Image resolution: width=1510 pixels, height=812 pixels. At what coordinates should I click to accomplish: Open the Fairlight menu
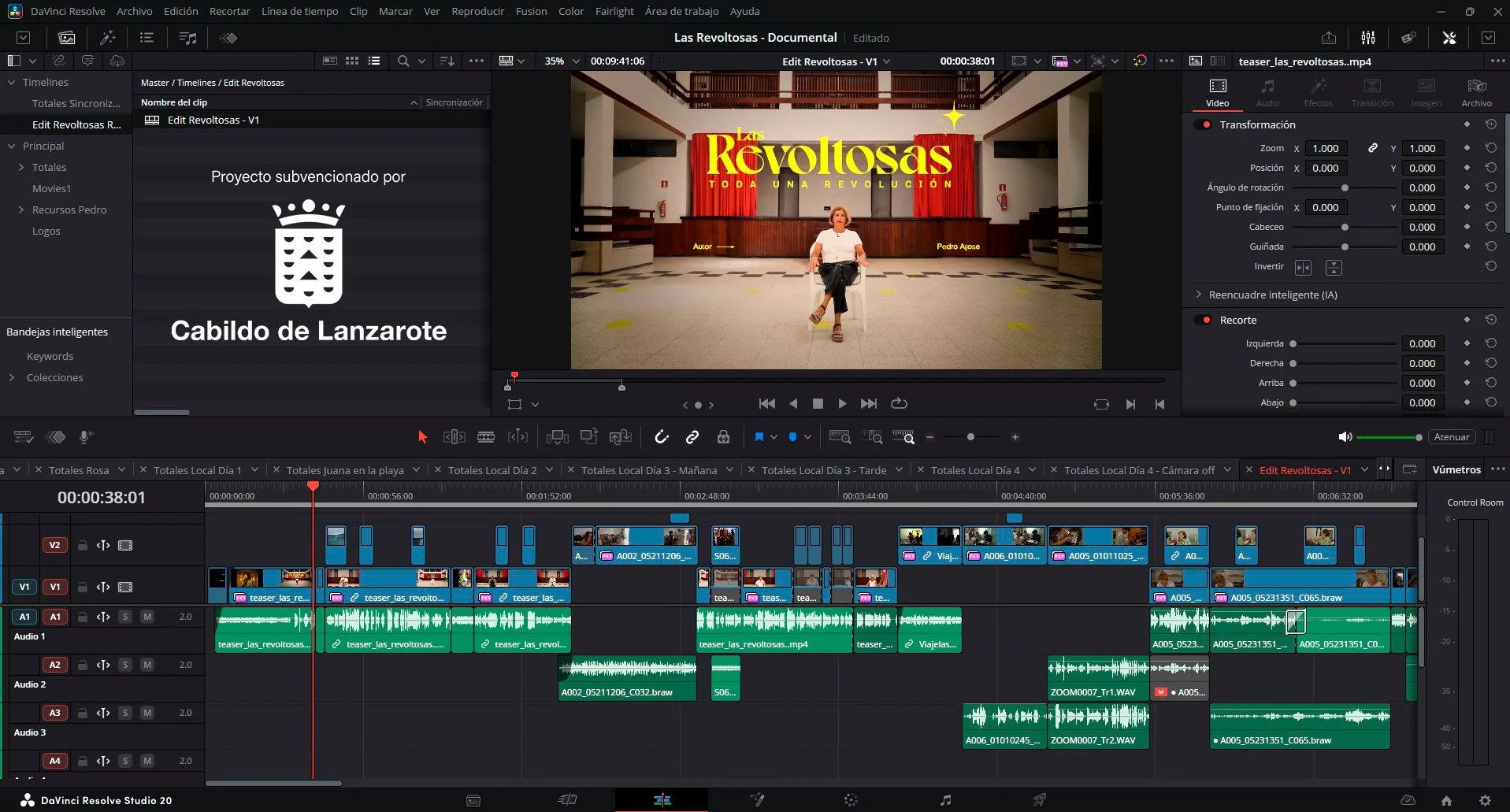(x=614, y=11)
